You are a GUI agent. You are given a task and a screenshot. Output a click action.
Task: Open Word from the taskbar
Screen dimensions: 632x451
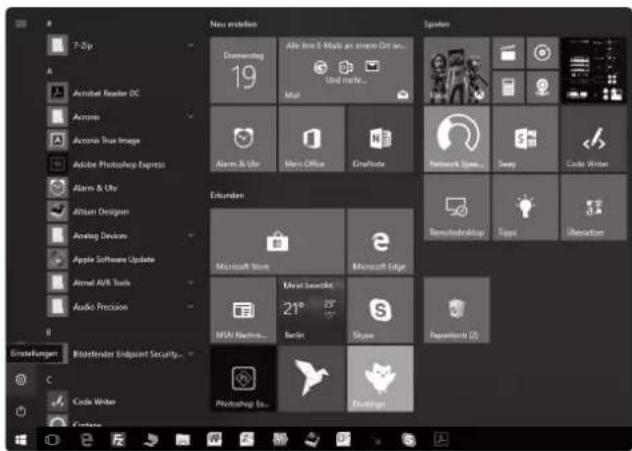214,439
